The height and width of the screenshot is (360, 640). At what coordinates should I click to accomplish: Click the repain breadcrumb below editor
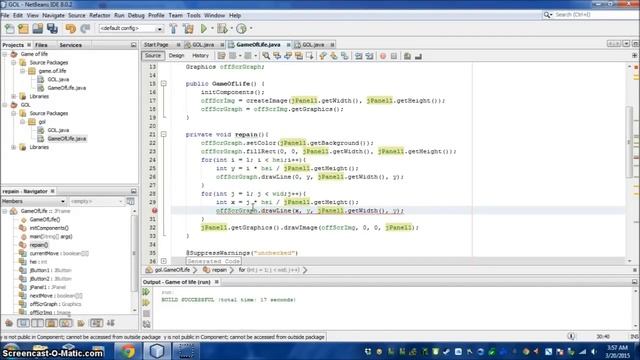[x=219, y=270]
